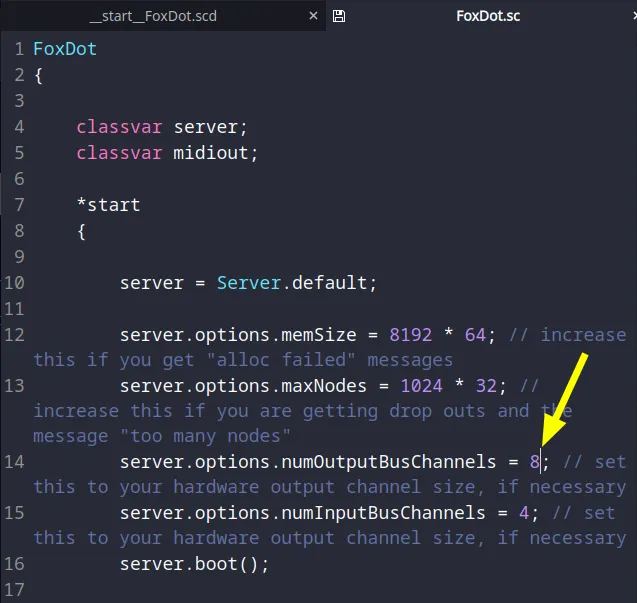Click the 64 multiplier on memSize line
This screenshot has width=637, height=603.
pos(475,335)
